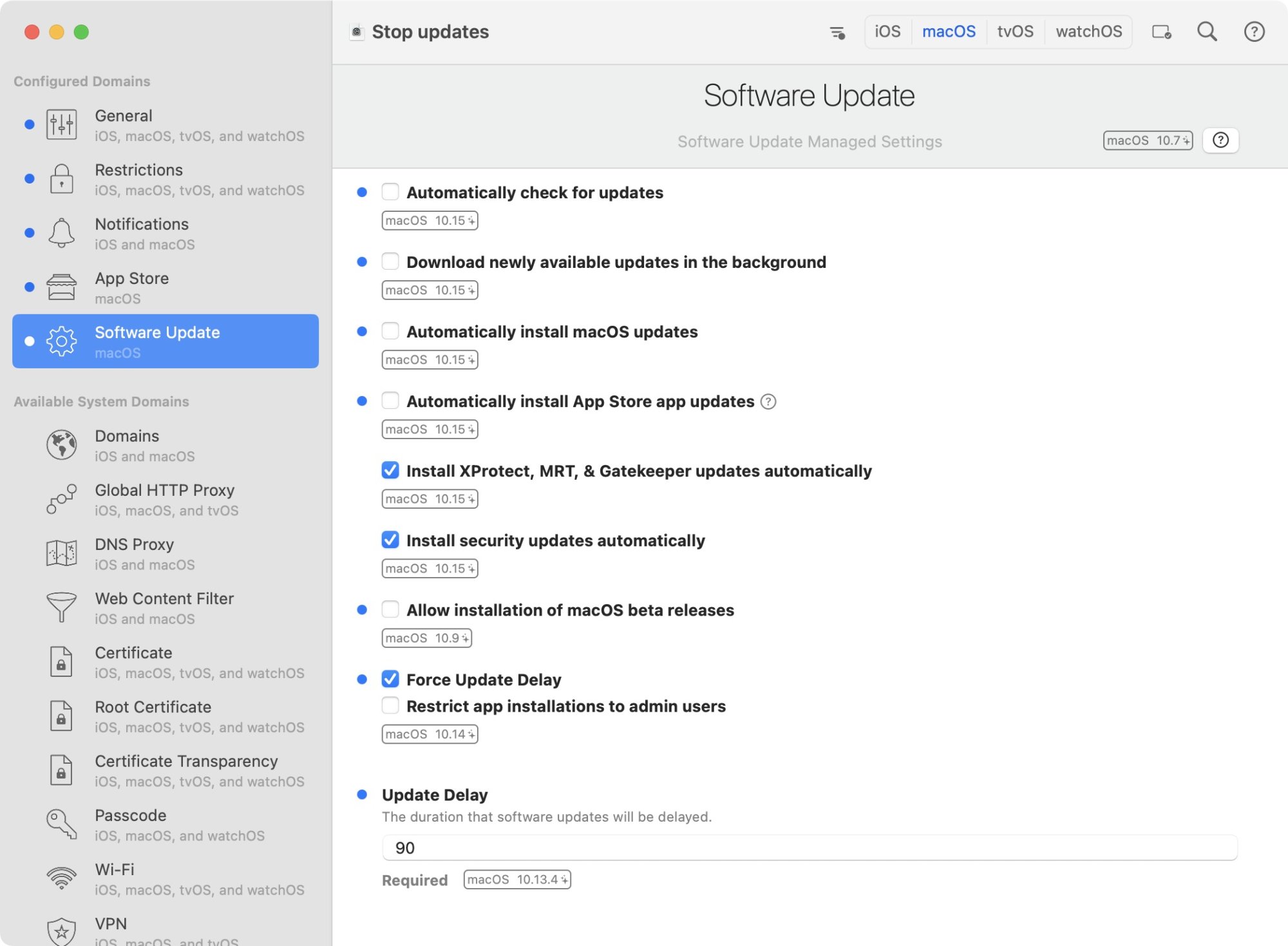The width and height of the screenshot is (1288, 946).
Task: Uncheck Install security updates automatically
Action: (x=390, y=540)
